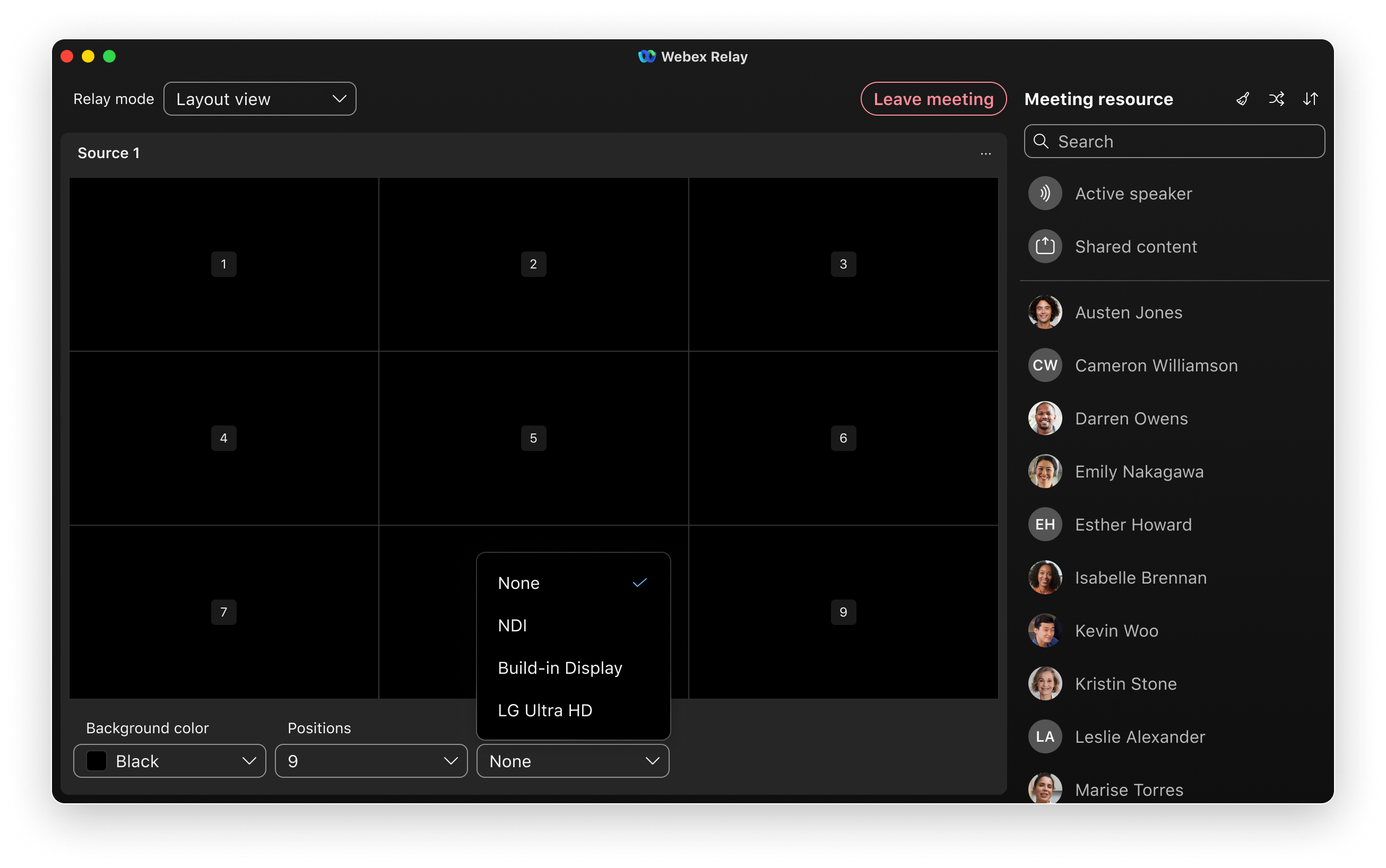This screenshot has width=1386, height=868.
Task: Click the clear broom icon in Meeting resource
Action: click(x=1242, y=99)
